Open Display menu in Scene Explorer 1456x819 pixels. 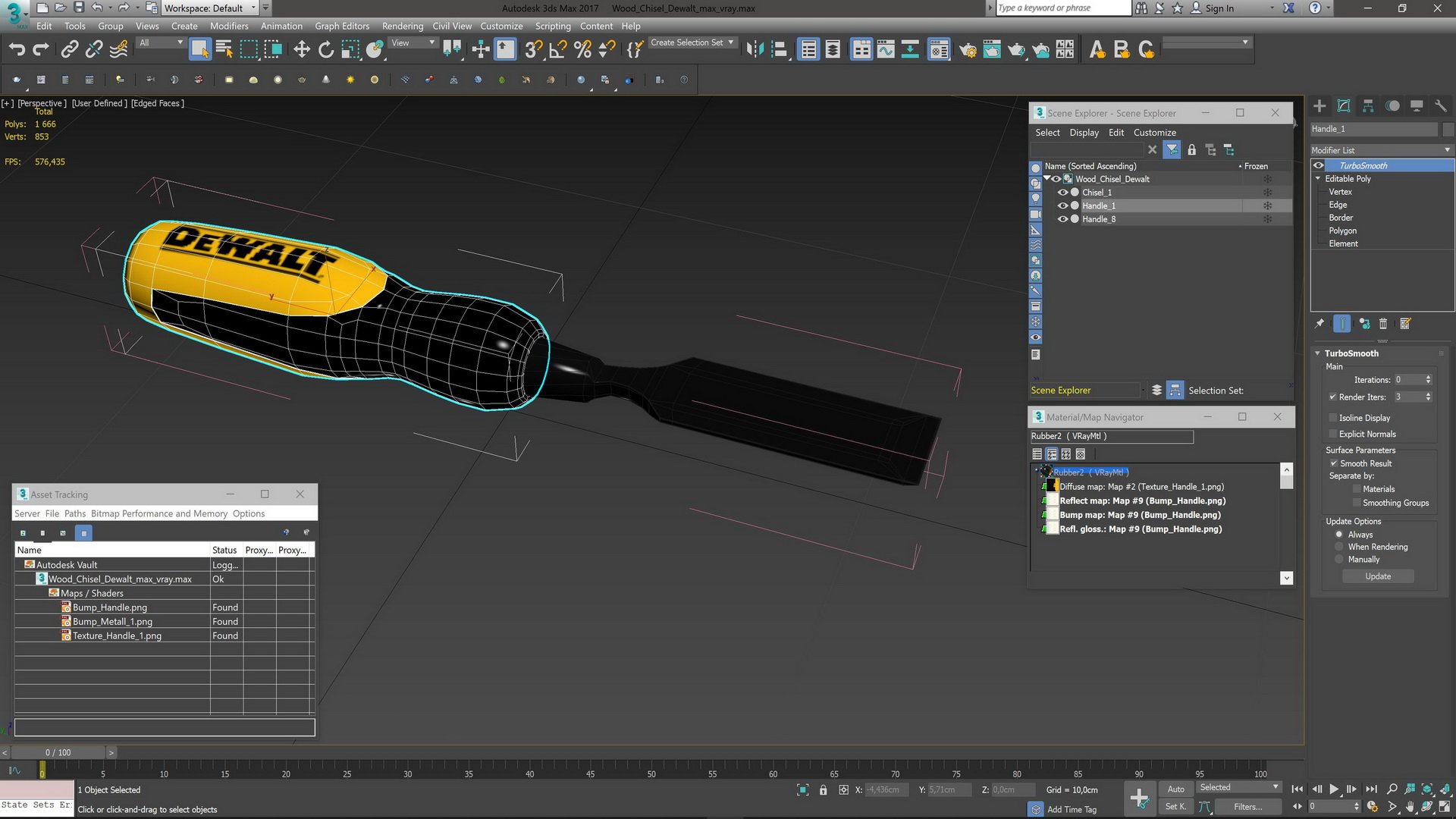click(1084, 133)
